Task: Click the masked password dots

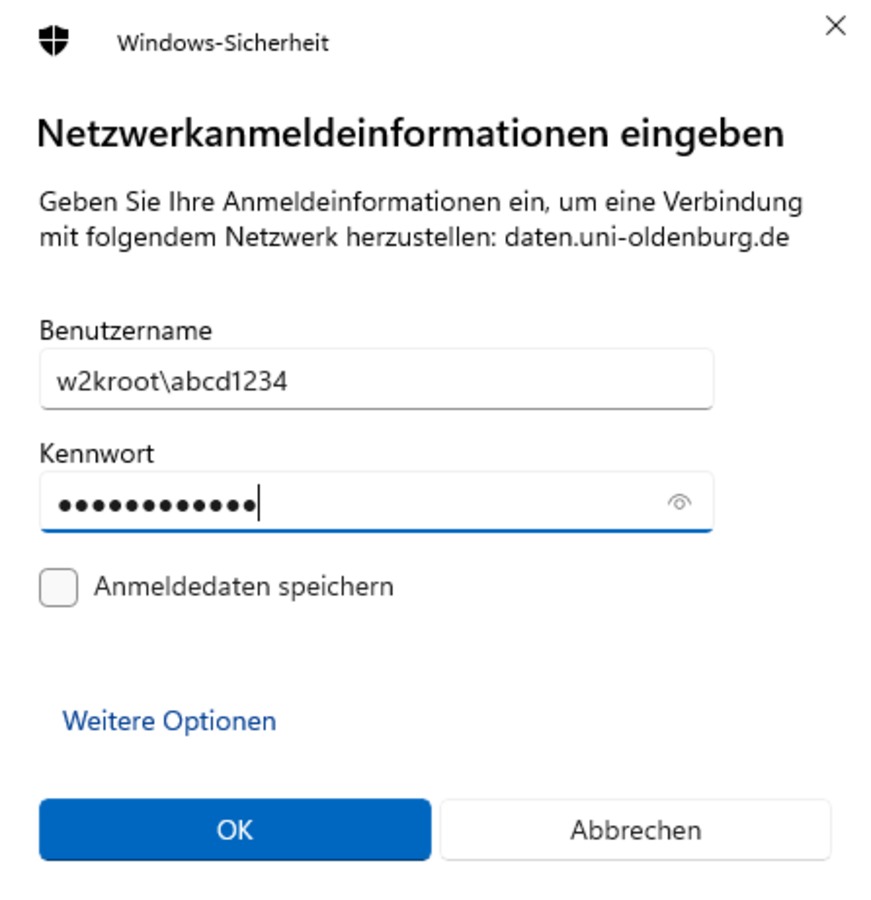Action: click(x=156, y=504)
